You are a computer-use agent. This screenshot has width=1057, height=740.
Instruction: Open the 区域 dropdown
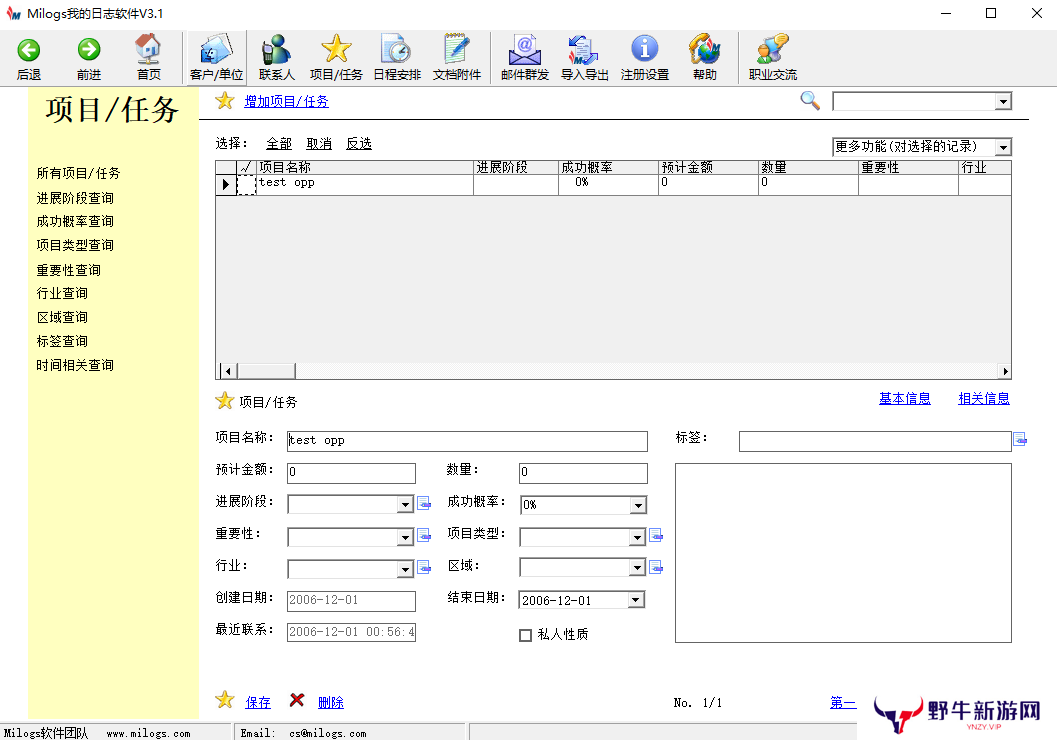coord(637,567)
